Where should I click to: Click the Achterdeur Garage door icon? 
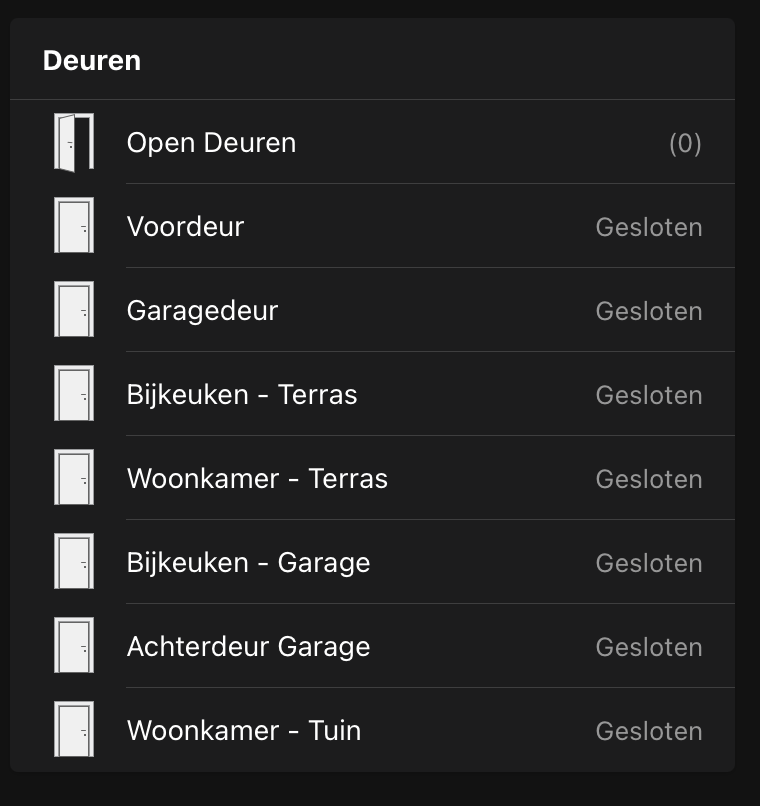73,646
